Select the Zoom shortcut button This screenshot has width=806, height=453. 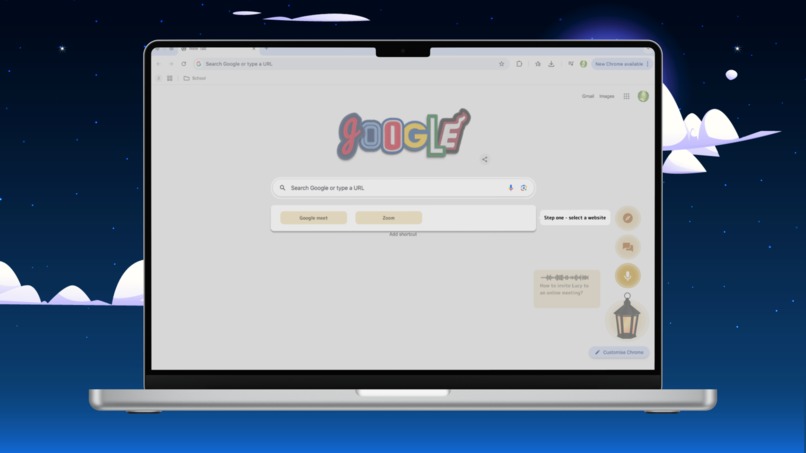pos(389,218)
